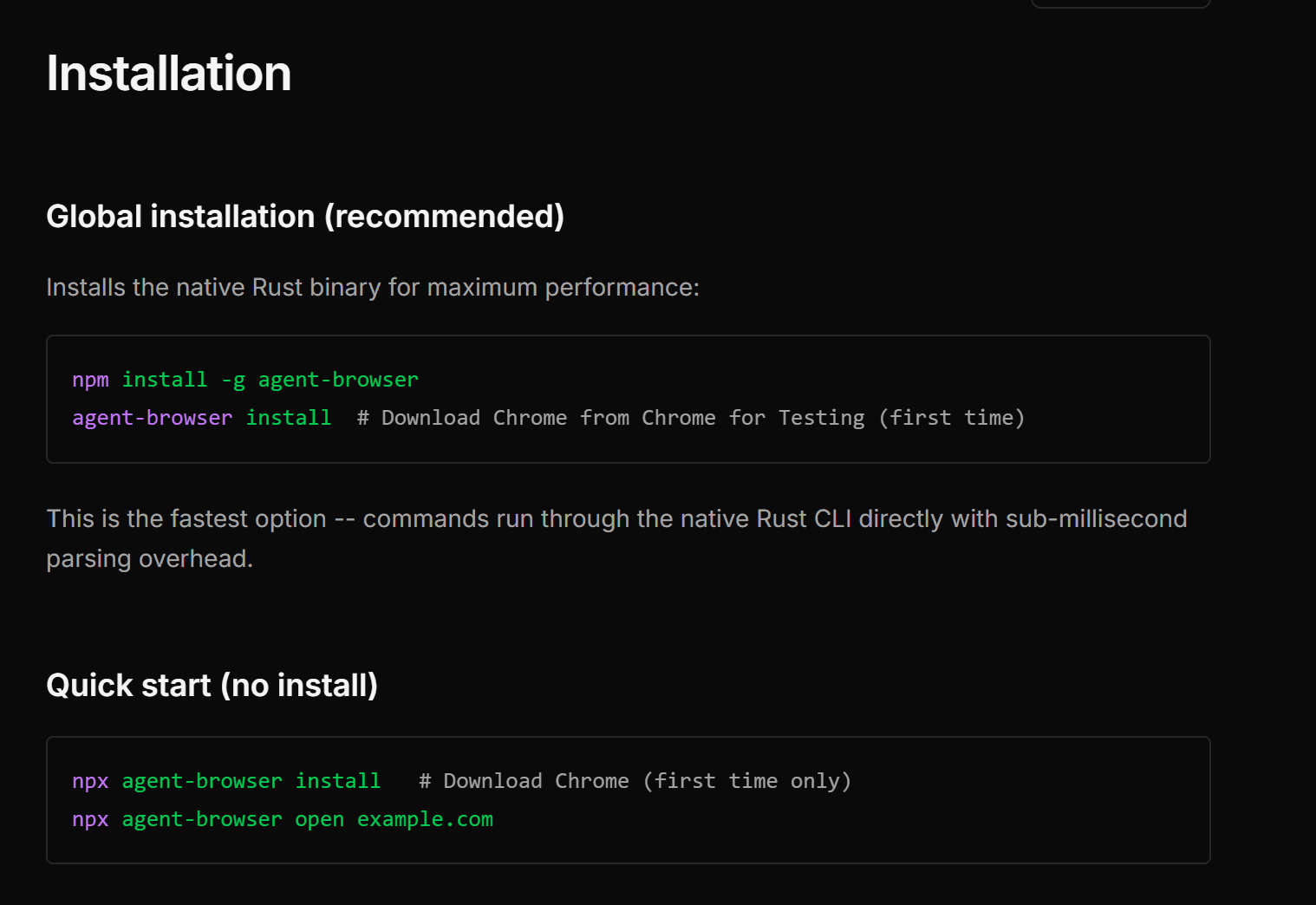The height and width of the screenshot is (905, 1316).
Task: Click the "-g" flag in the npm command
Action: [x=233, y=380]
